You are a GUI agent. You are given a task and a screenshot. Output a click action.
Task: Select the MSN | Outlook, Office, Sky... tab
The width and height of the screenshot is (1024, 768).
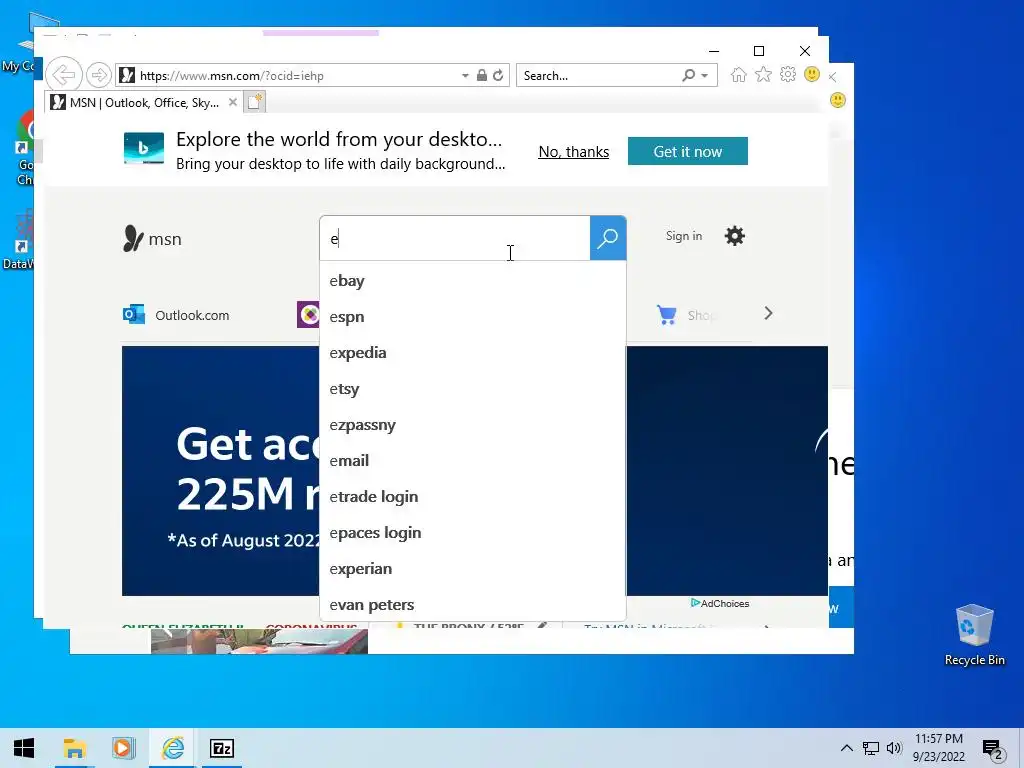pyautogui.click(x=144, y=103)
